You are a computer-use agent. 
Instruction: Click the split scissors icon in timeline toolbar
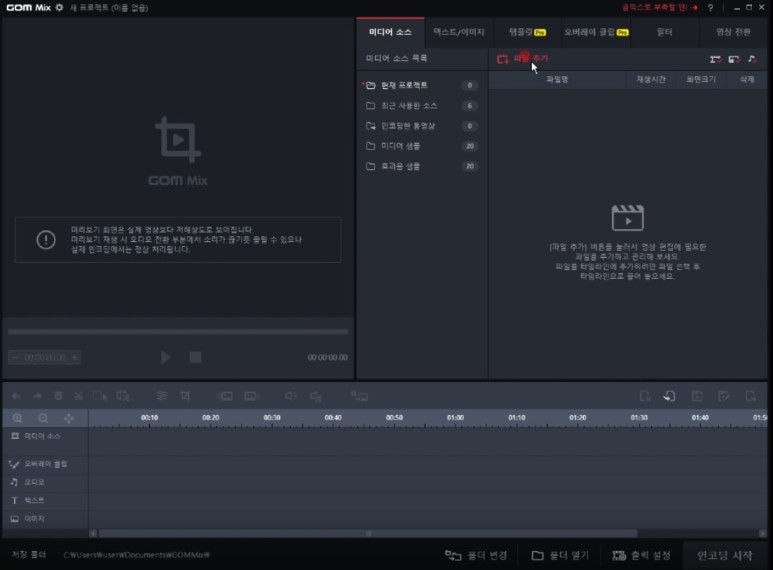tap(78, 396)
